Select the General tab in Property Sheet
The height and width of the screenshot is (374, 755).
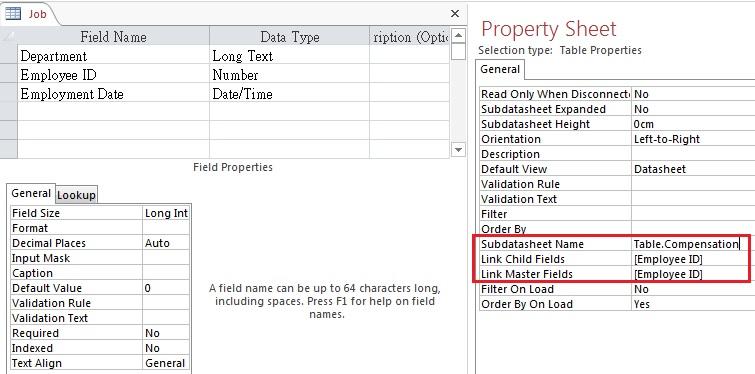[500, 69]
